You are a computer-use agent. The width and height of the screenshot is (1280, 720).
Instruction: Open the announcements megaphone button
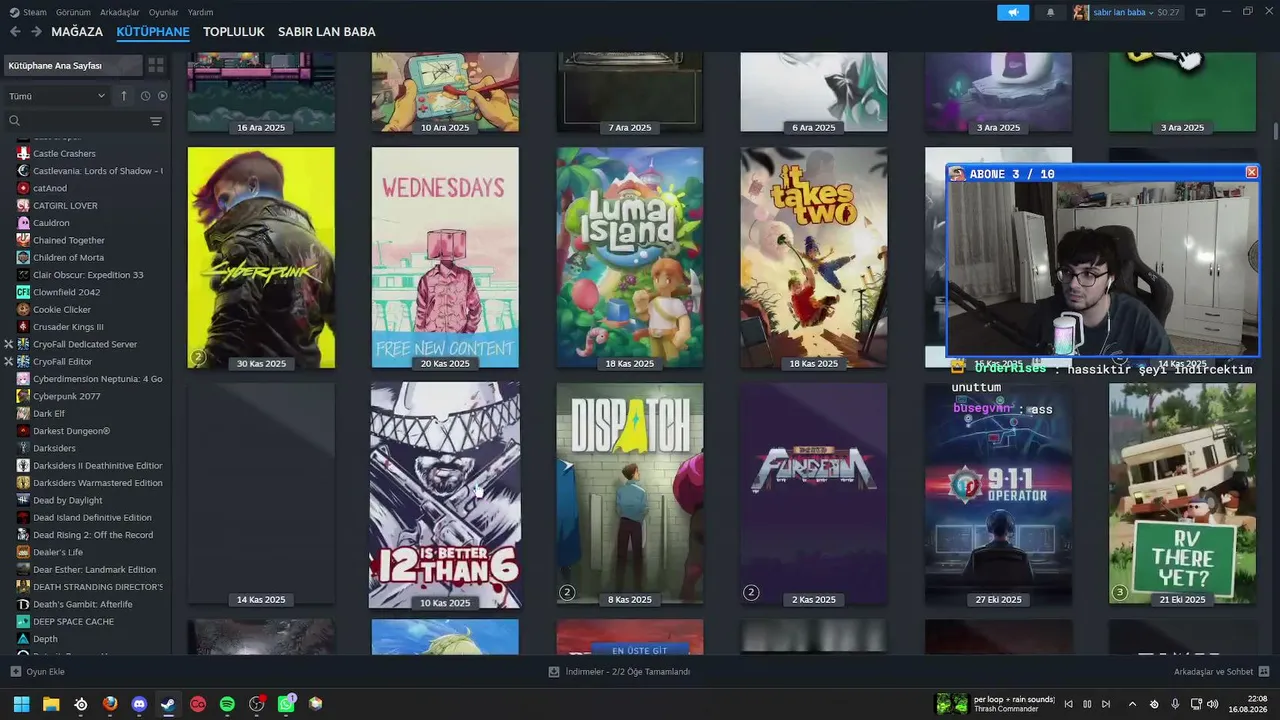click(1013, 12)
